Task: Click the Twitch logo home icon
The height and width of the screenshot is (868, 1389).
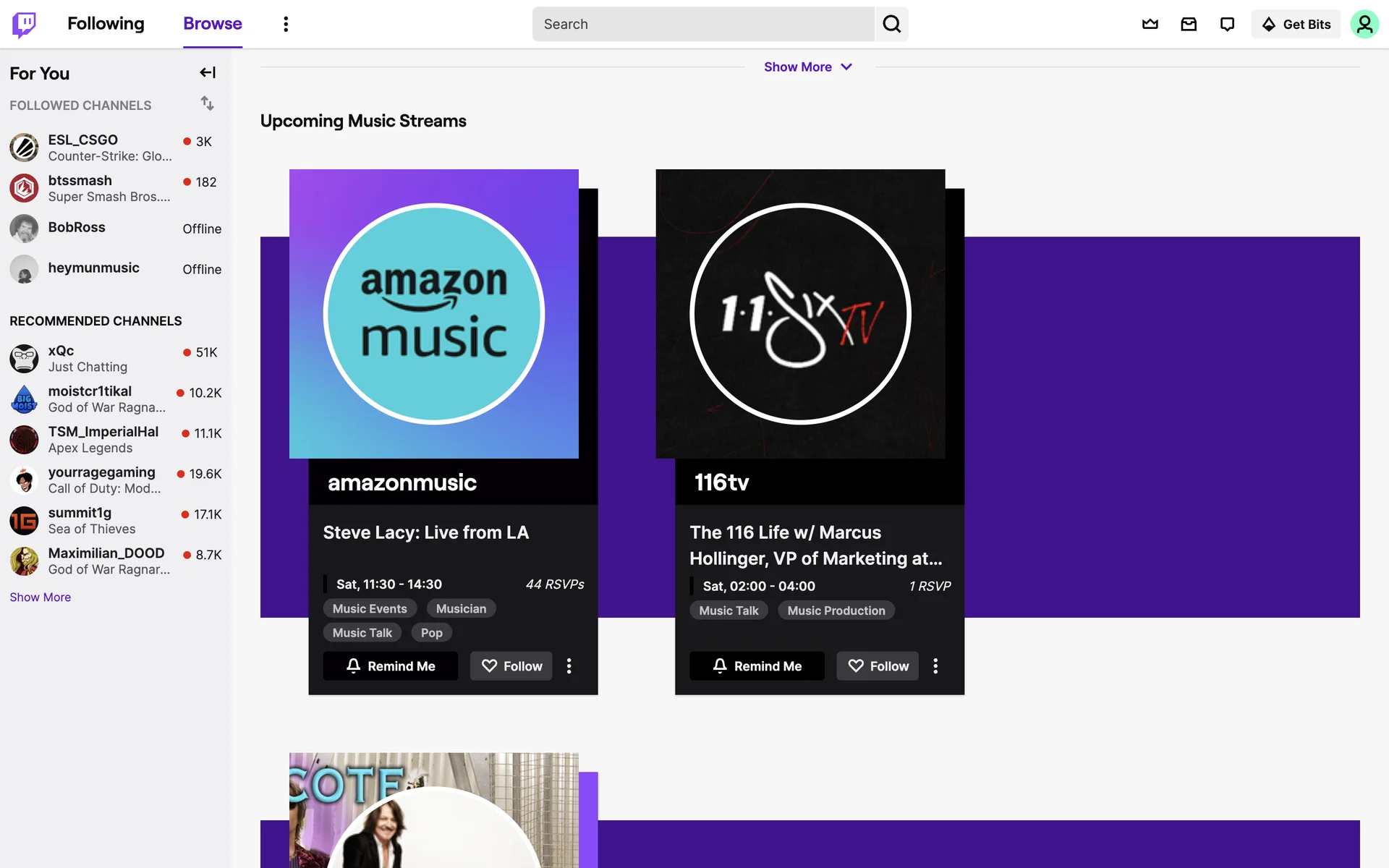Action: pyautogui.click(x=24, y=24)
